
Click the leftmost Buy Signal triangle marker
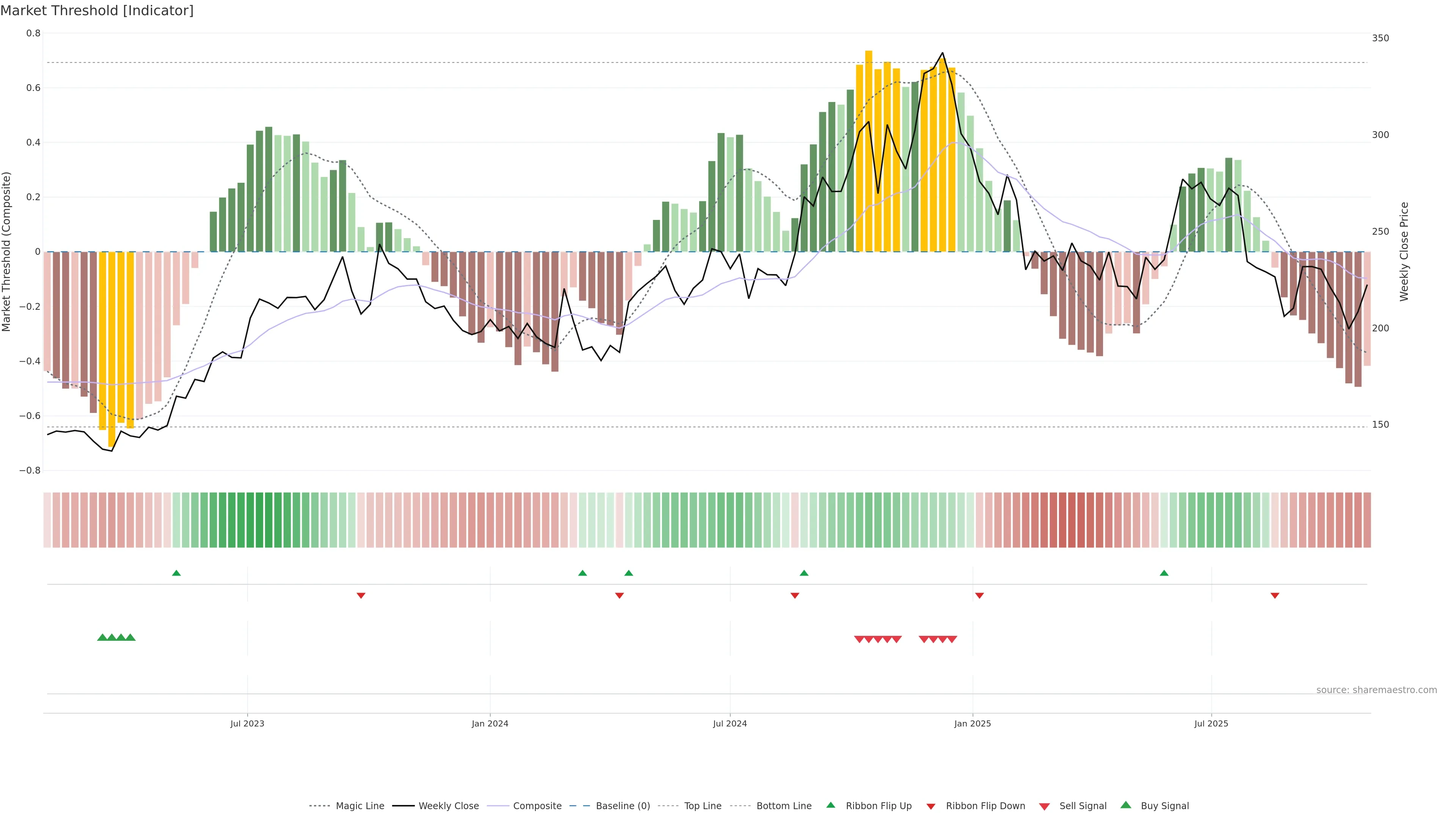click(102, 637)
